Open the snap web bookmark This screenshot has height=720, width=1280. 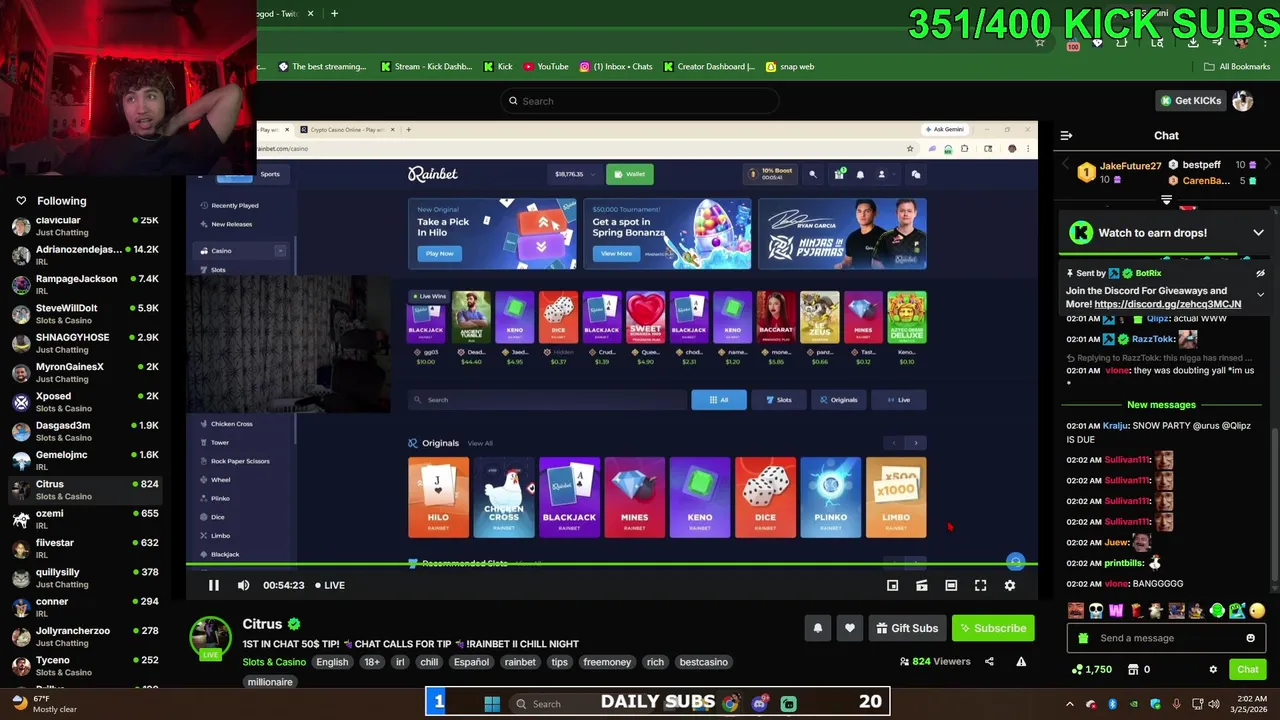click(790, 67)
